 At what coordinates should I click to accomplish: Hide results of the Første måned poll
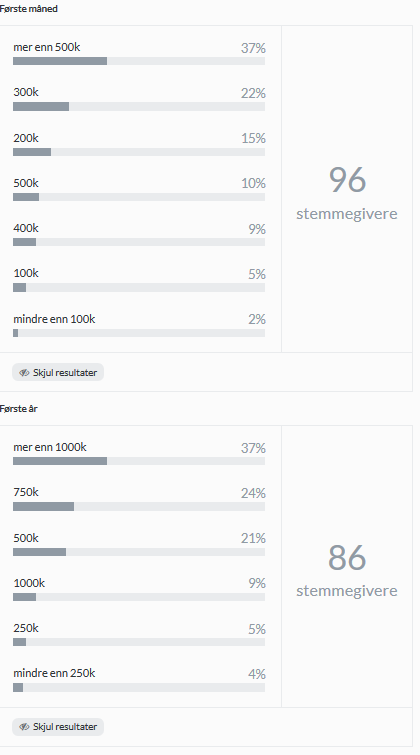pos(58,373)
